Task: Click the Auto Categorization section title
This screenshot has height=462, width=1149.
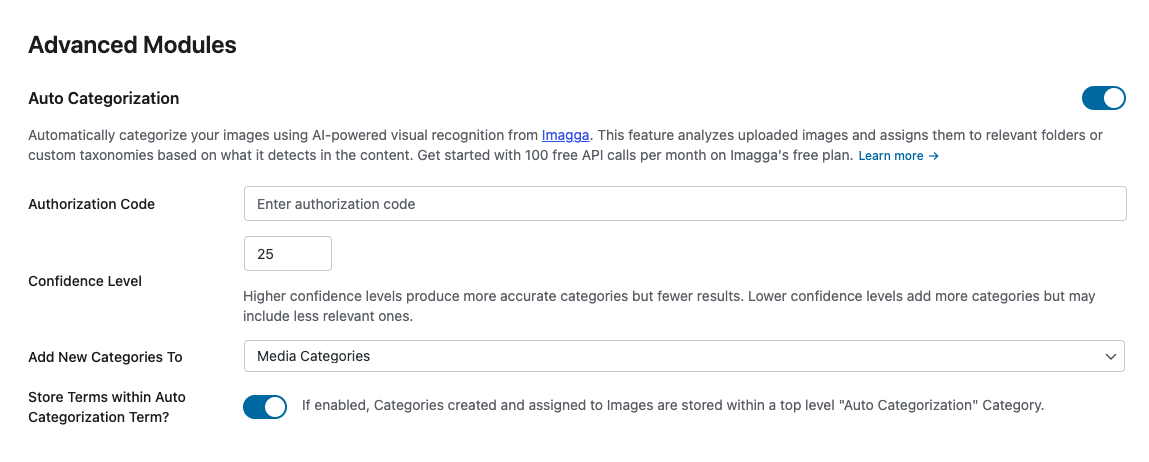Action: click(x=104, y=98)
